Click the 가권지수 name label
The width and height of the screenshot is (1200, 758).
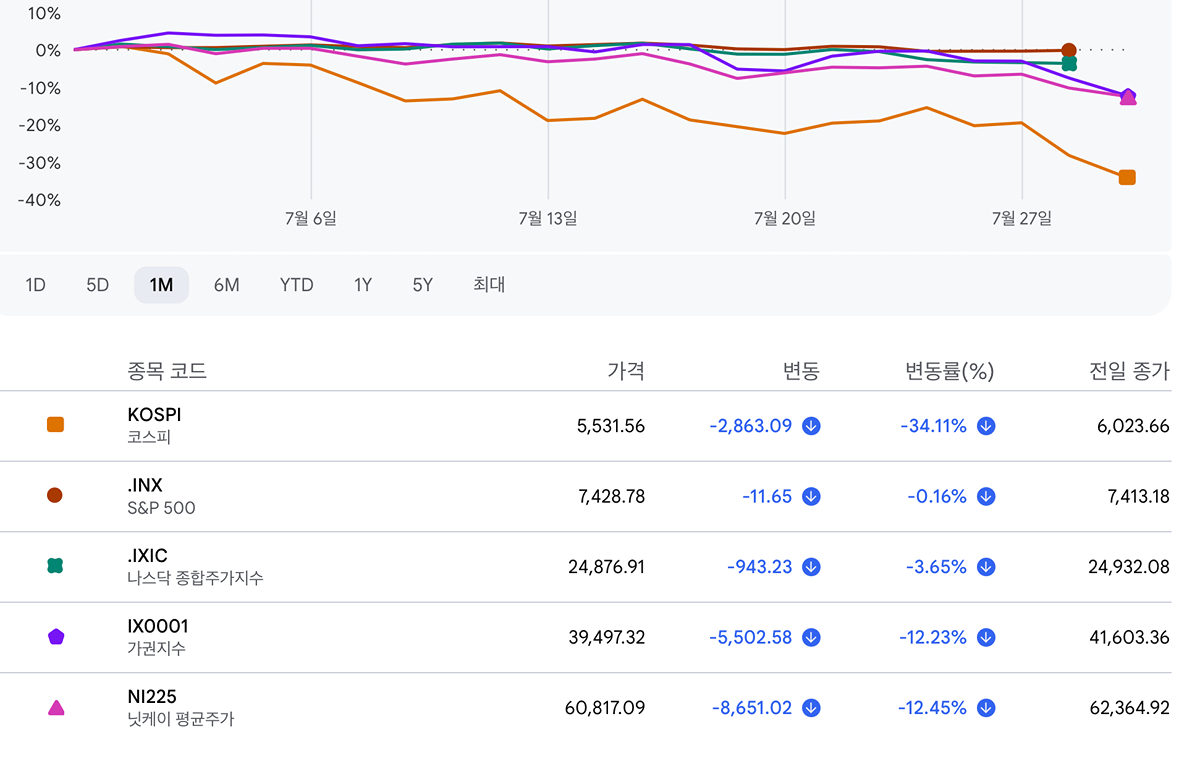157,649
